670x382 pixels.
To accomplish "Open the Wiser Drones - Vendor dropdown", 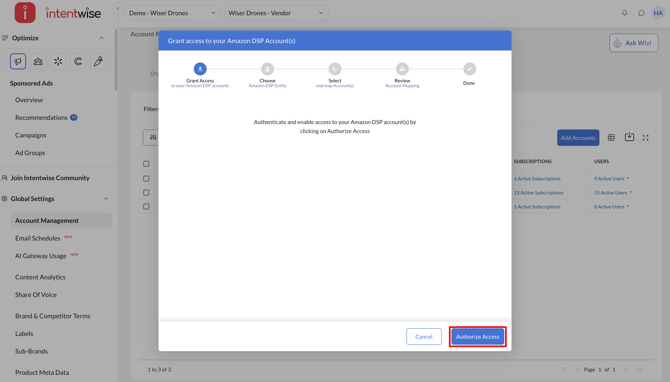I will click(276, 13).
